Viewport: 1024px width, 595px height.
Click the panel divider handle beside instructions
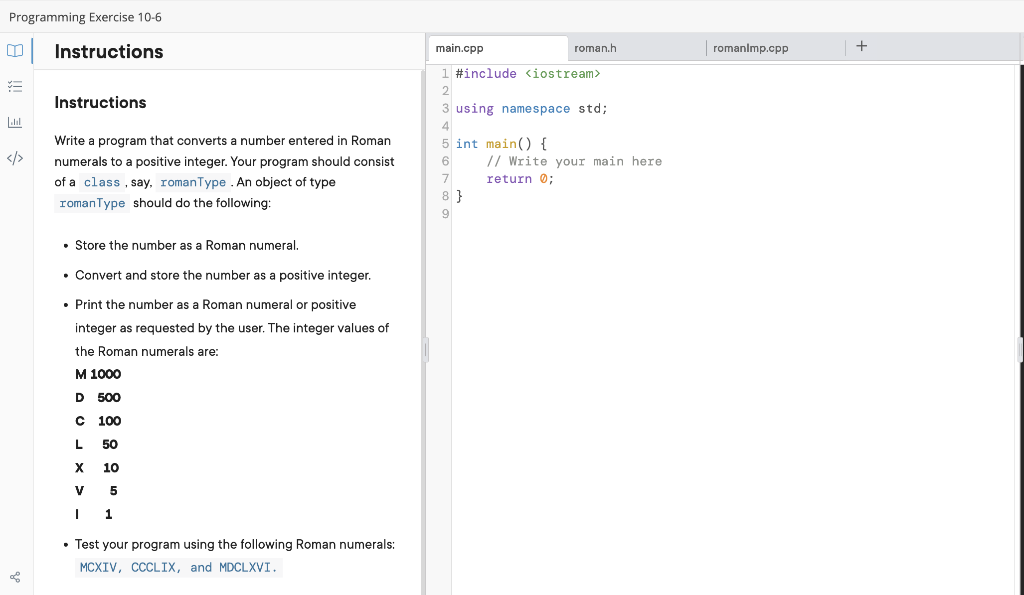(426, 349)
